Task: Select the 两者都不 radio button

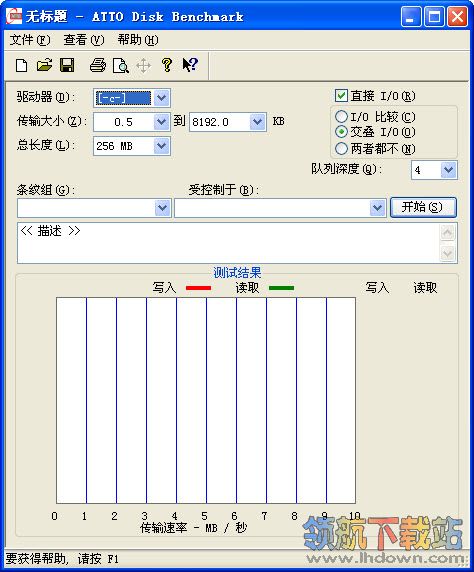Action: [x=341, y=148]
